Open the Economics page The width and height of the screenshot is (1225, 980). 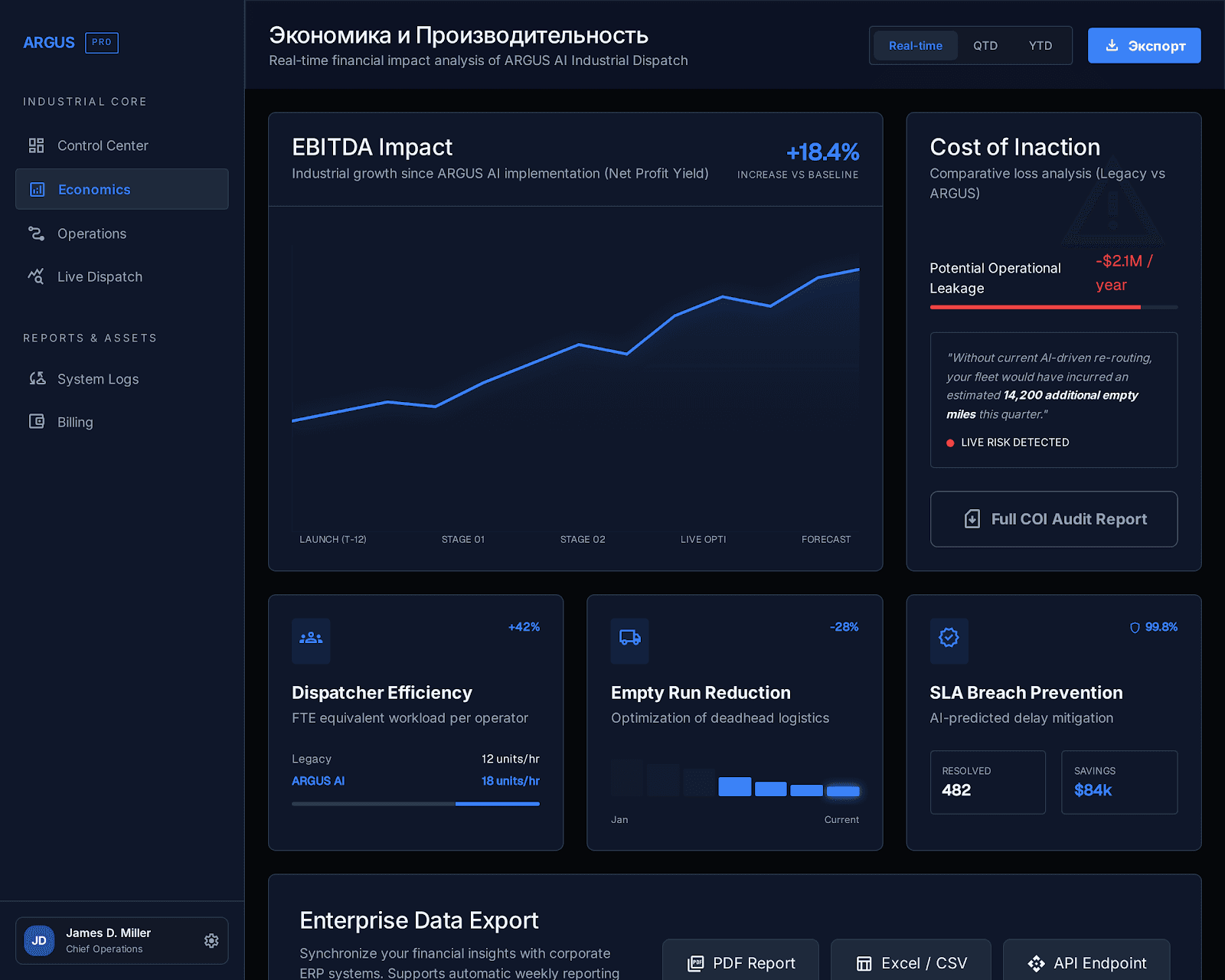point(122,189)
